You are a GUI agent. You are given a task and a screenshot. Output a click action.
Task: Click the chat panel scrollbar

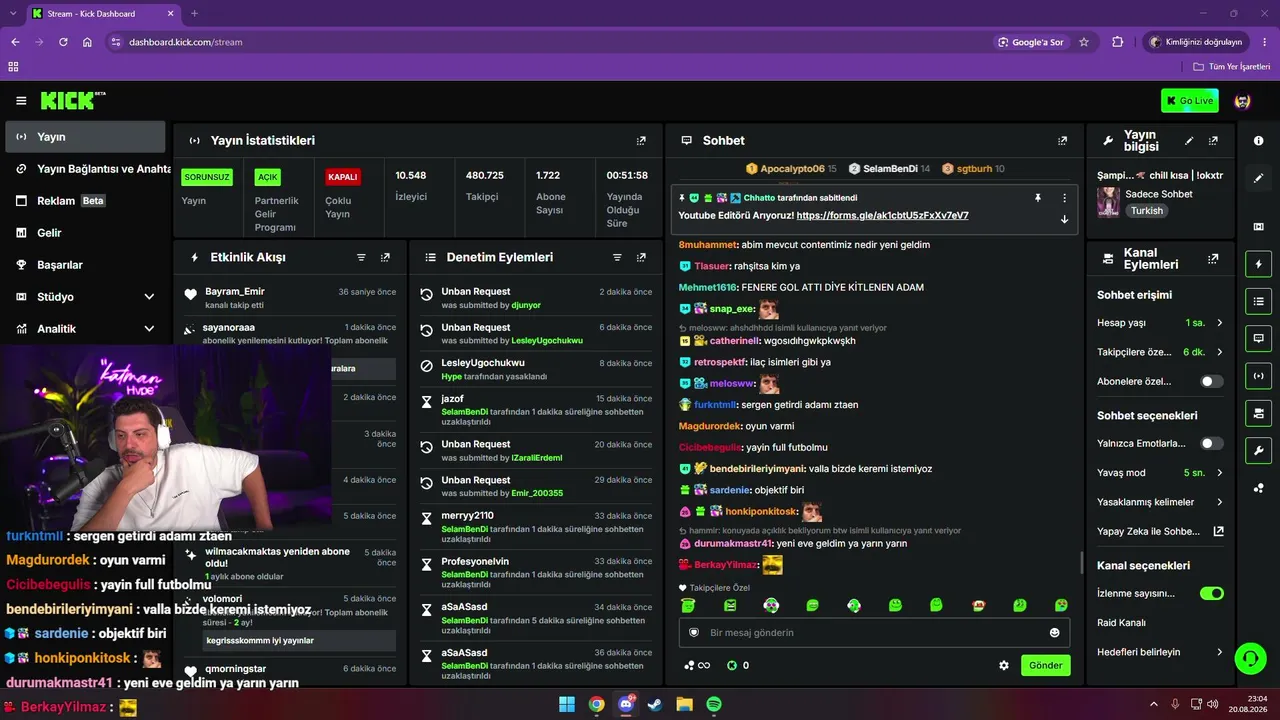pyautogui.click(x=1081, y=562)
